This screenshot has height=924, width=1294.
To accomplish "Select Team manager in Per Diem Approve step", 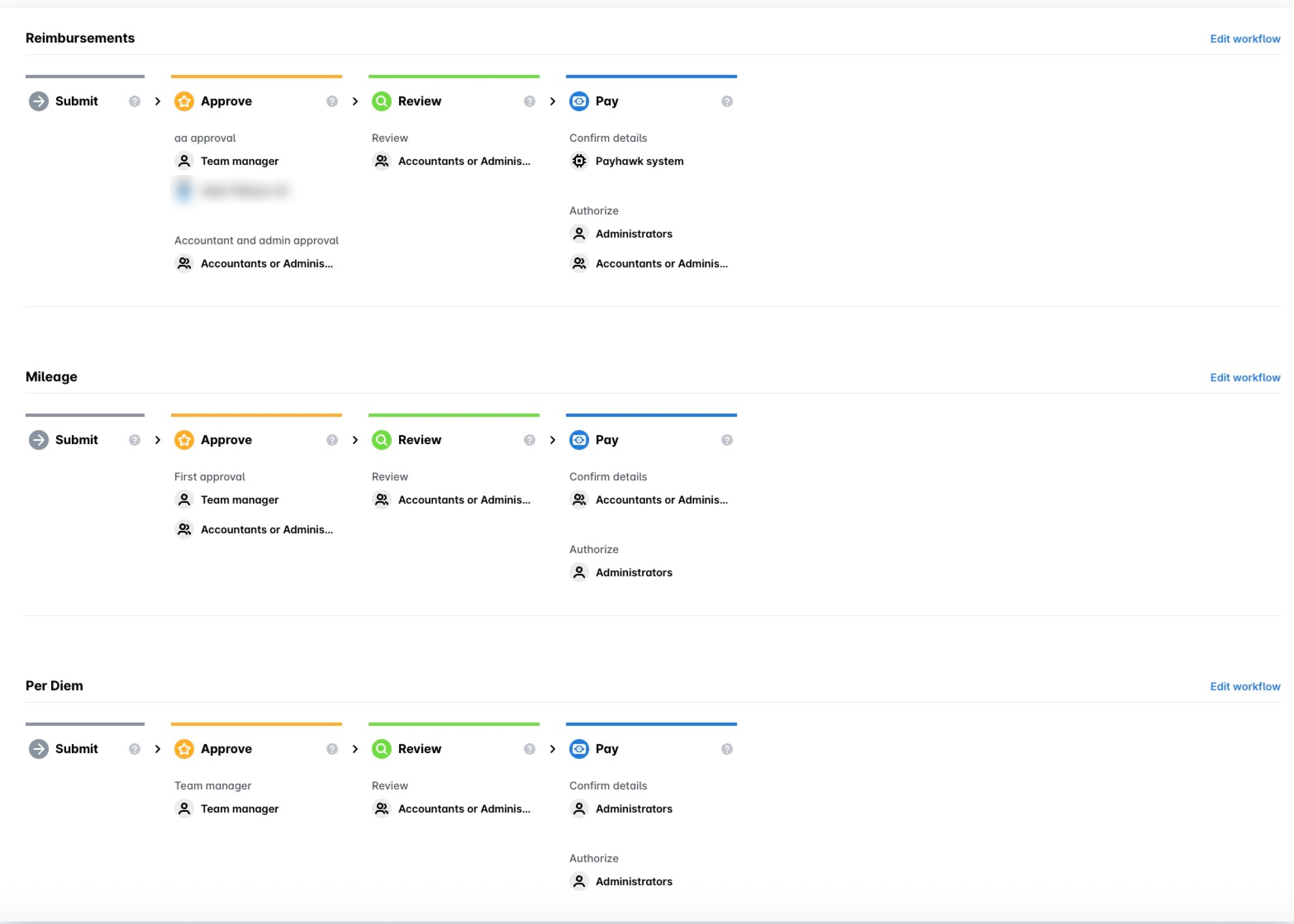I will [226, 809].
